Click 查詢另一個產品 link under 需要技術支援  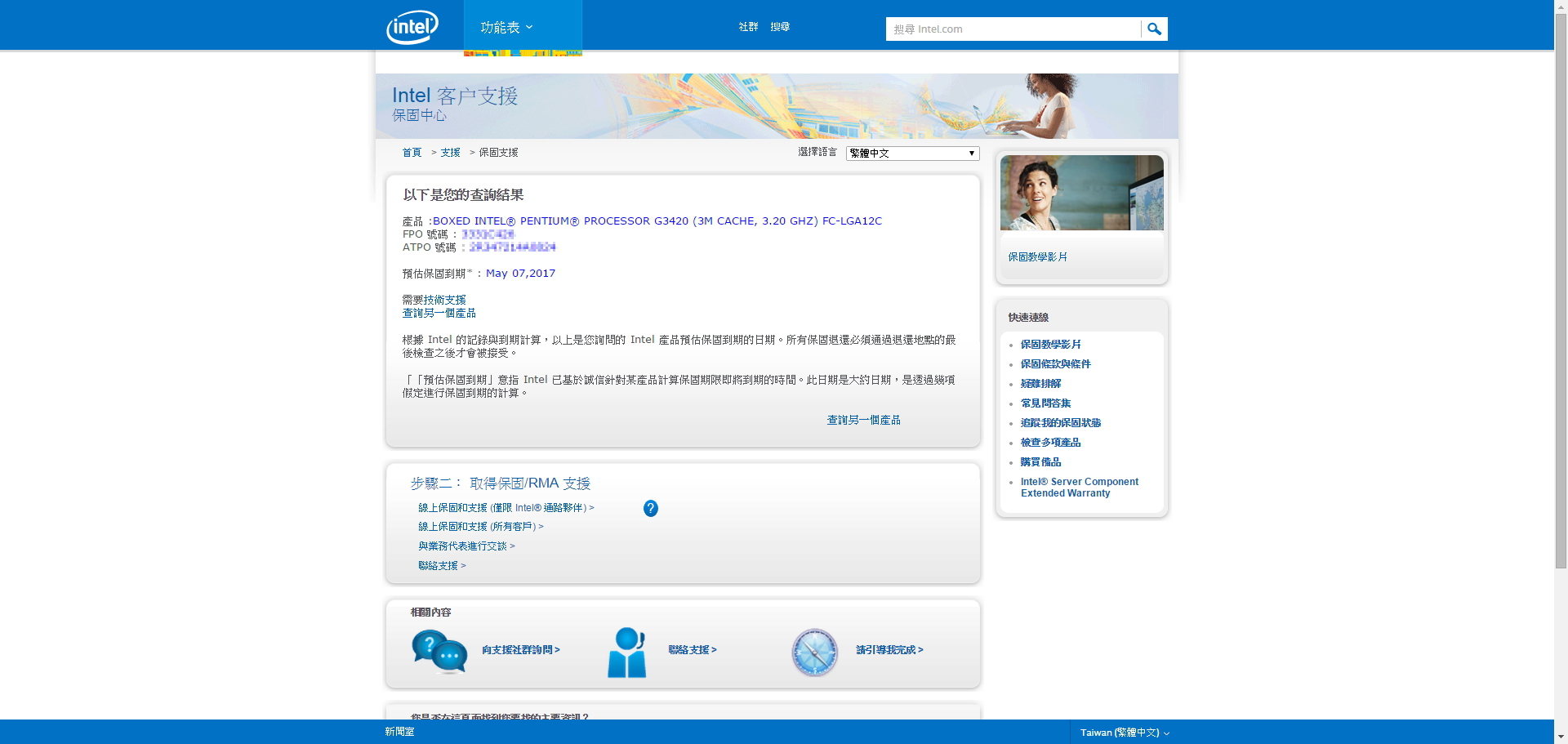(x=439, y=314)
